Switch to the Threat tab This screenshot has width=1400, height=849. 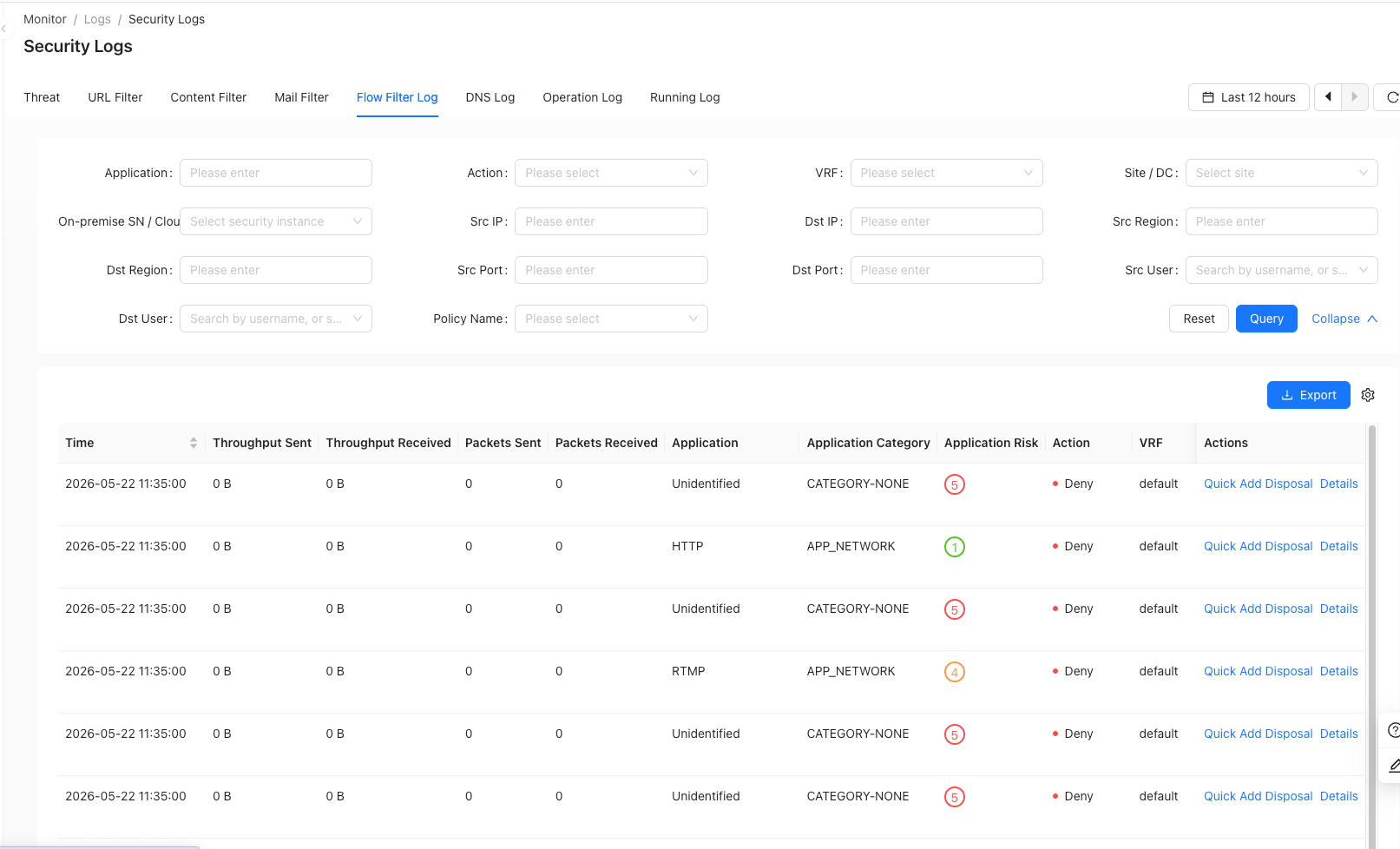coord(42,97)
